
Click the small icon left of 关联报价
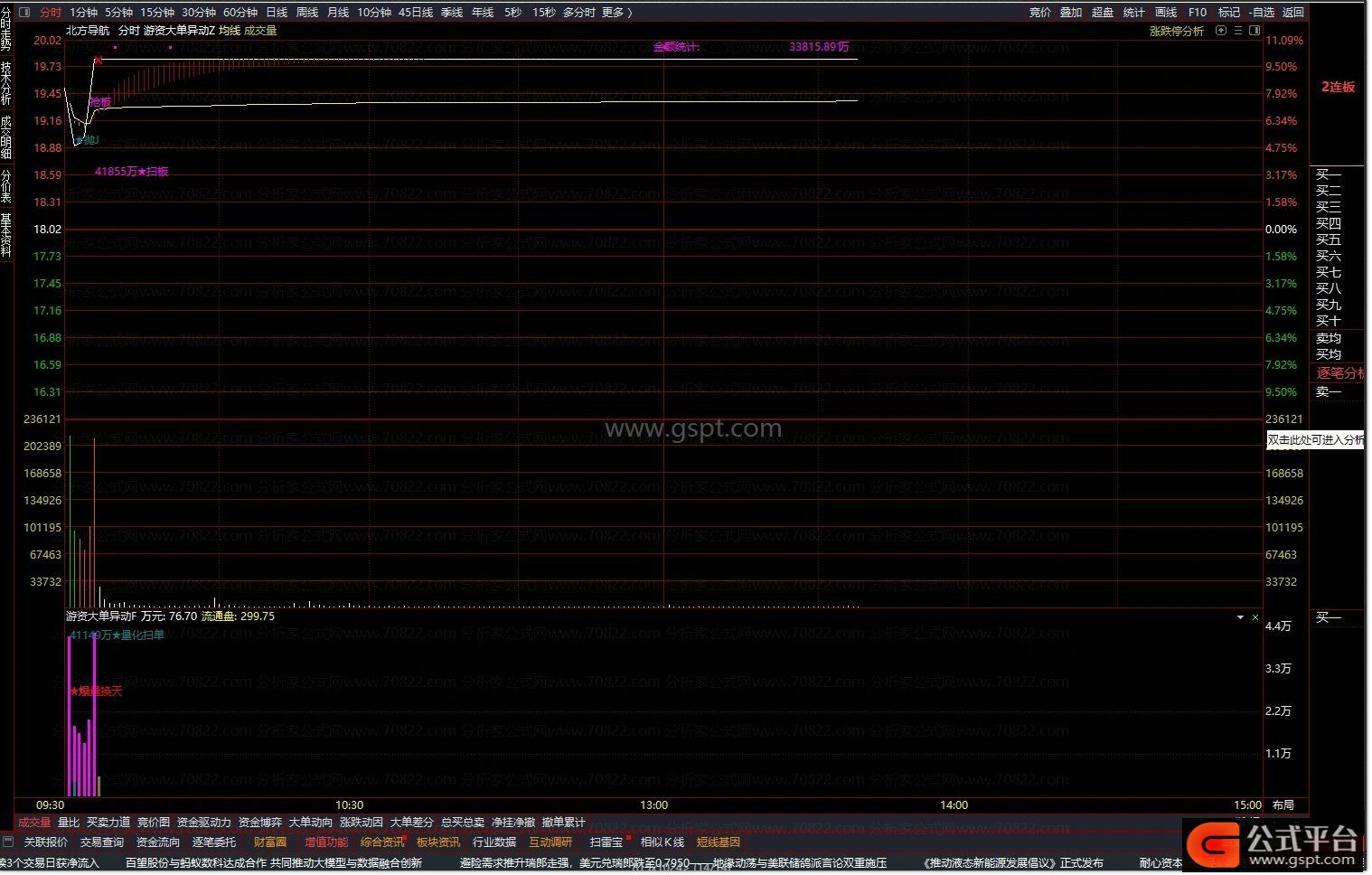point(8,842)
